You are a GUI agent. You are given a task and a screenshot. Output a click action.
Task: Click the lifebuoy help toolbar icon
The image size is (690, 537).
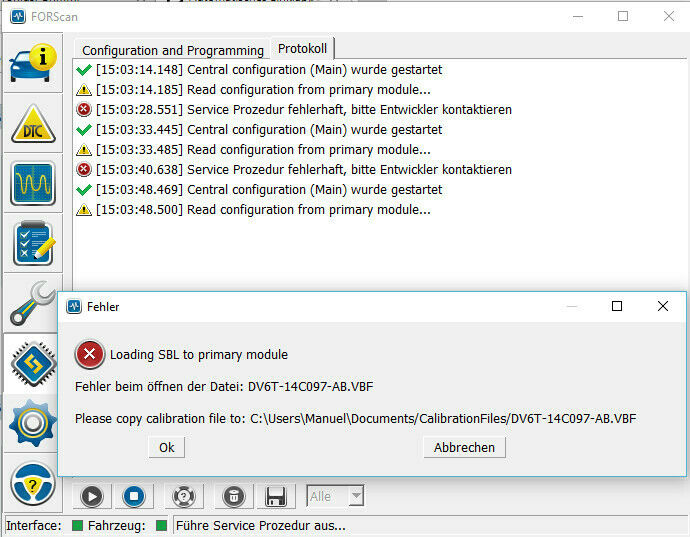click(184, 497)
